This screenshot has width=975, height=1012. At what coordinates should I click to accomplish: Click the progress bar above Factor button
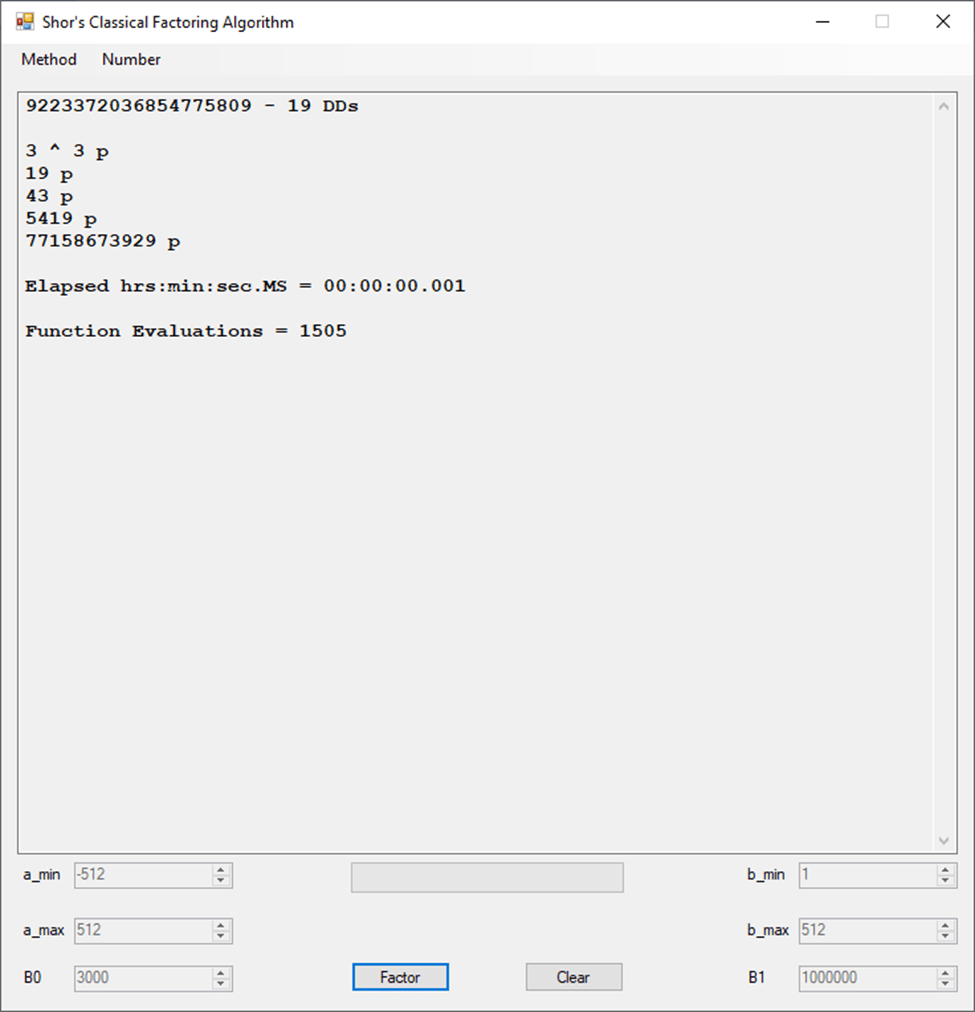coord(487,877)
